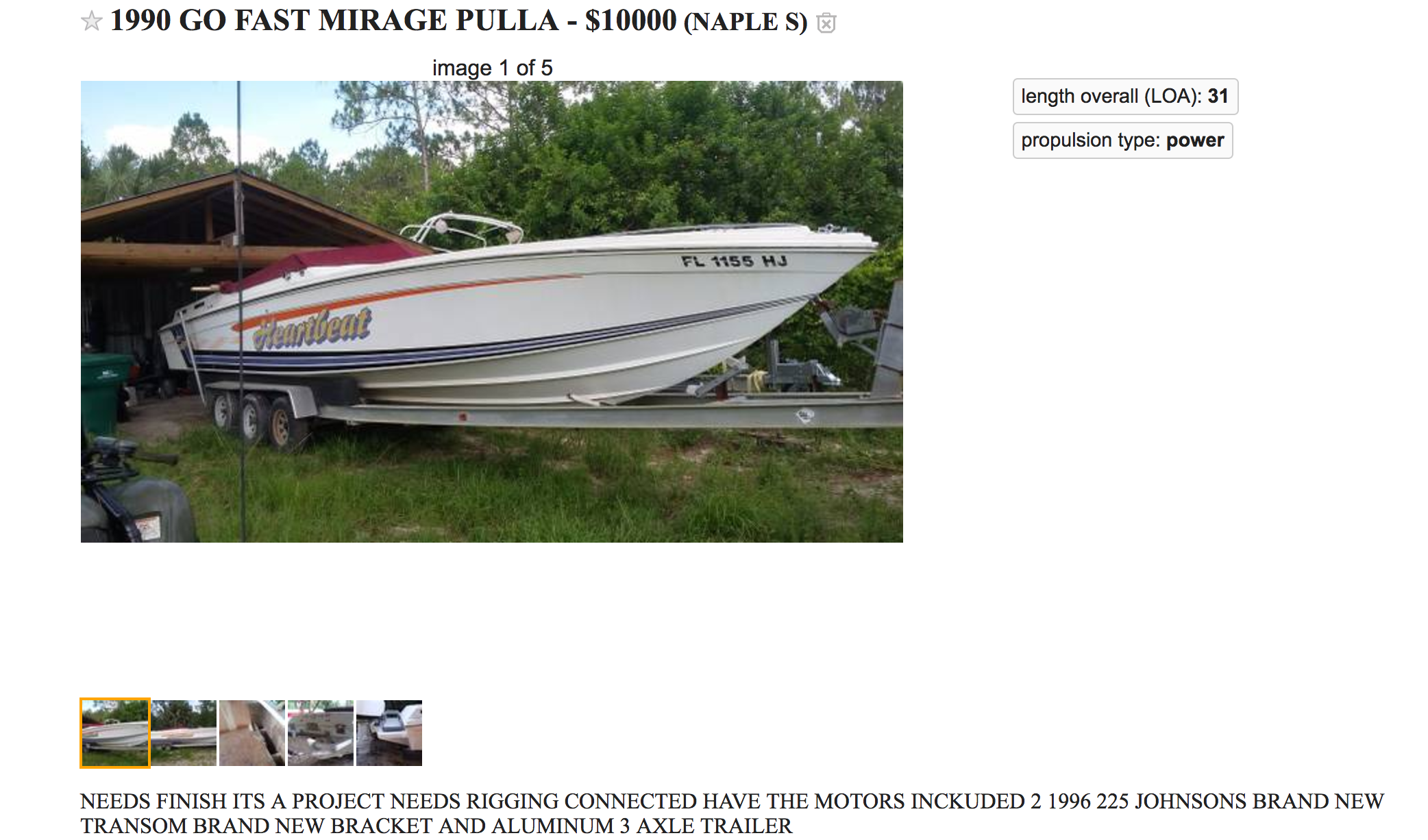Screen dimensions: 1428x840
Task: Open the fifth thumbnail of the motor
Action: point(389,733)
